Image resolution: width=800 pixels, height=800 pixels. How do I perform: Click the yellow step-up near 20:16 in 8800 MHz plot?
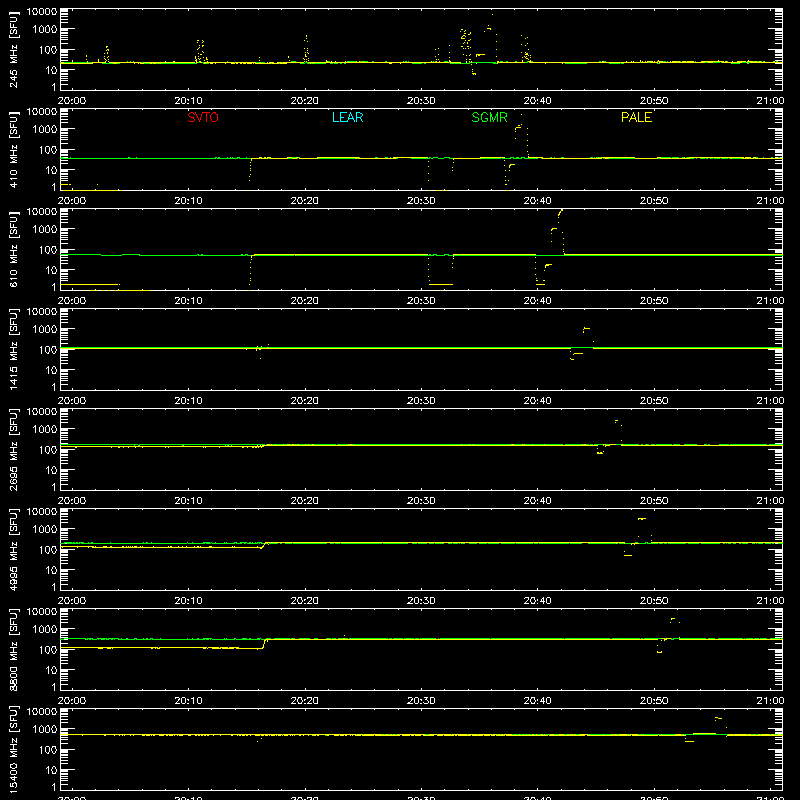(x=264, y=643)
